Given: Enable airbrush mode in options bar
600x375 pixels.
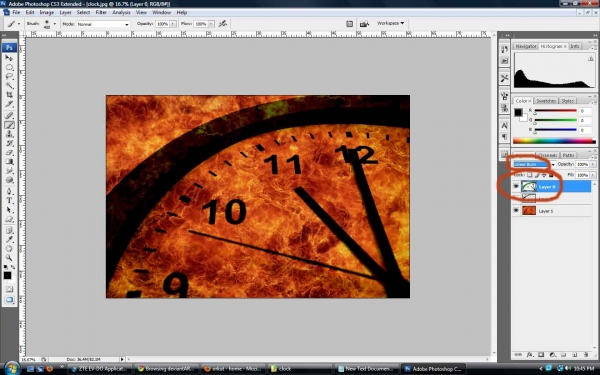Looking at the screenshot, I should [223, 24].
